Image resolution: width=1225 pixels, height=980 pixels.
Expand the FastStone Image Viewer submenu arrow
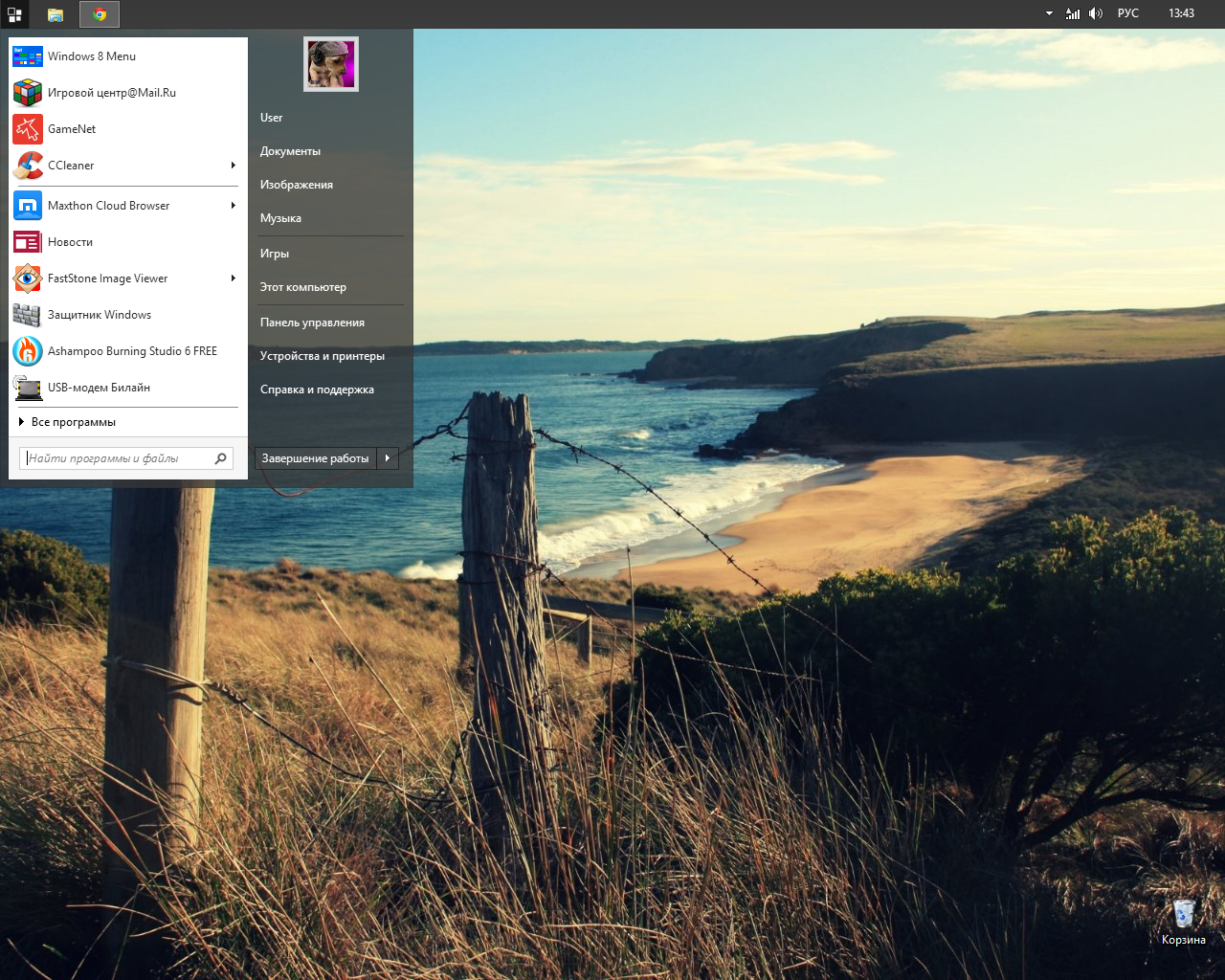tap(233, 278)
